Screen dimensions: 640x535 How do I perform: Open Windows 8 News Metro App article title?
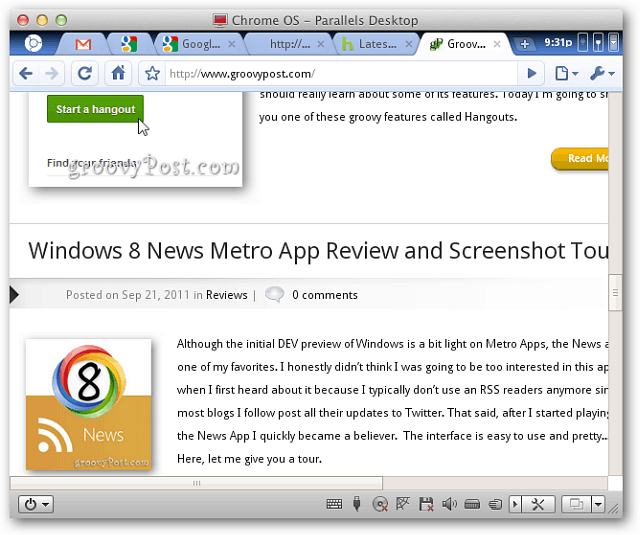tap(318, 251)
